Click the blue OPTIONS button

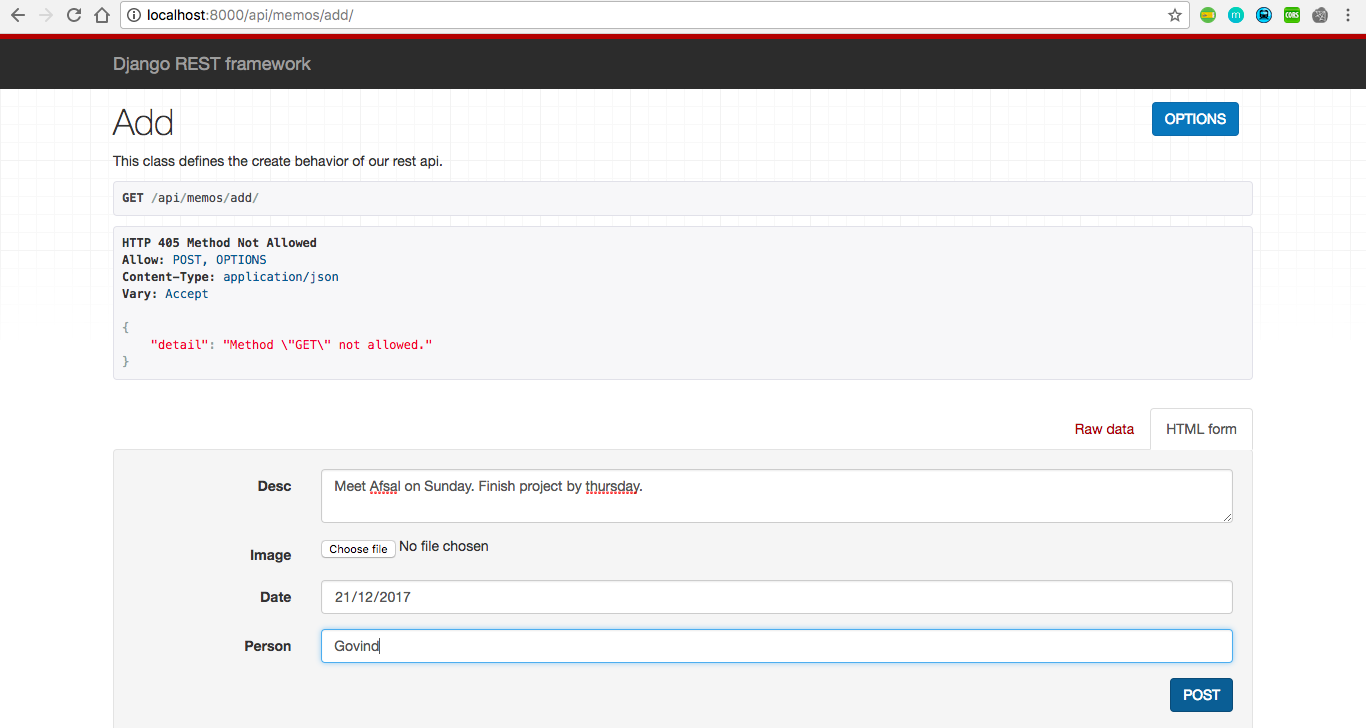1195,119
